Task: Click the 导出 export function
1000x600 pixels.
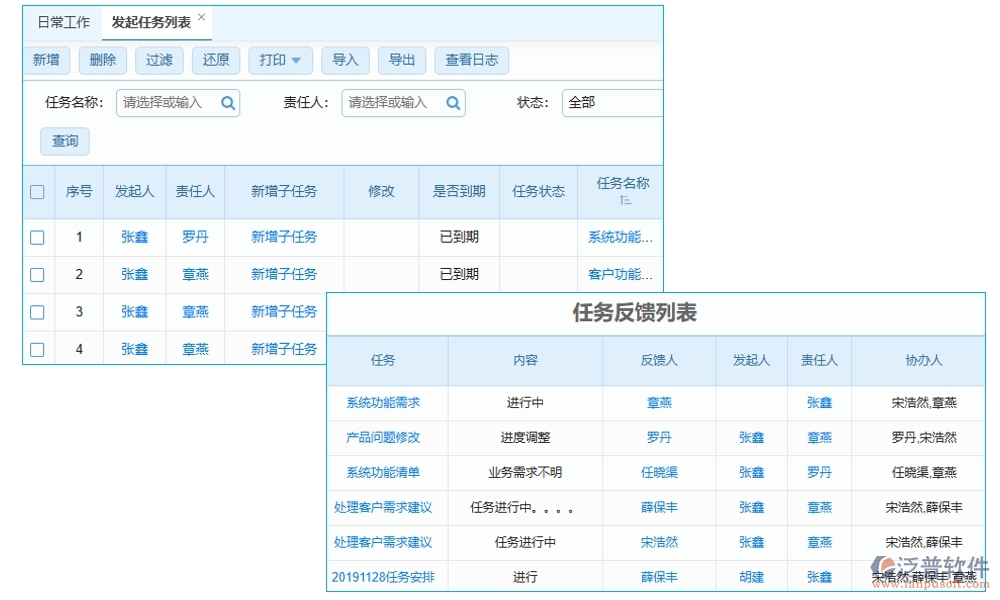Action: point(402,60)
